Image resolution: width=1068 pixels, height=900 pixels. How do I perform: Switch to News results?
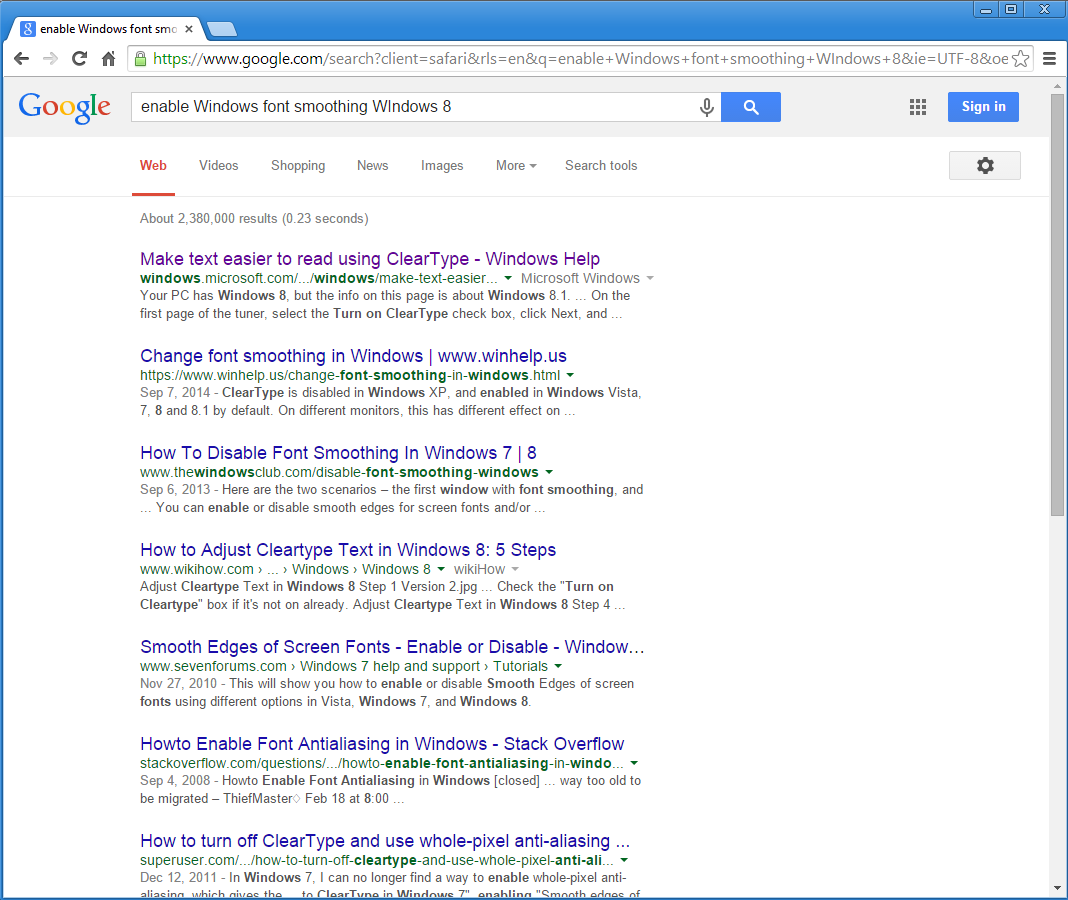373,166
